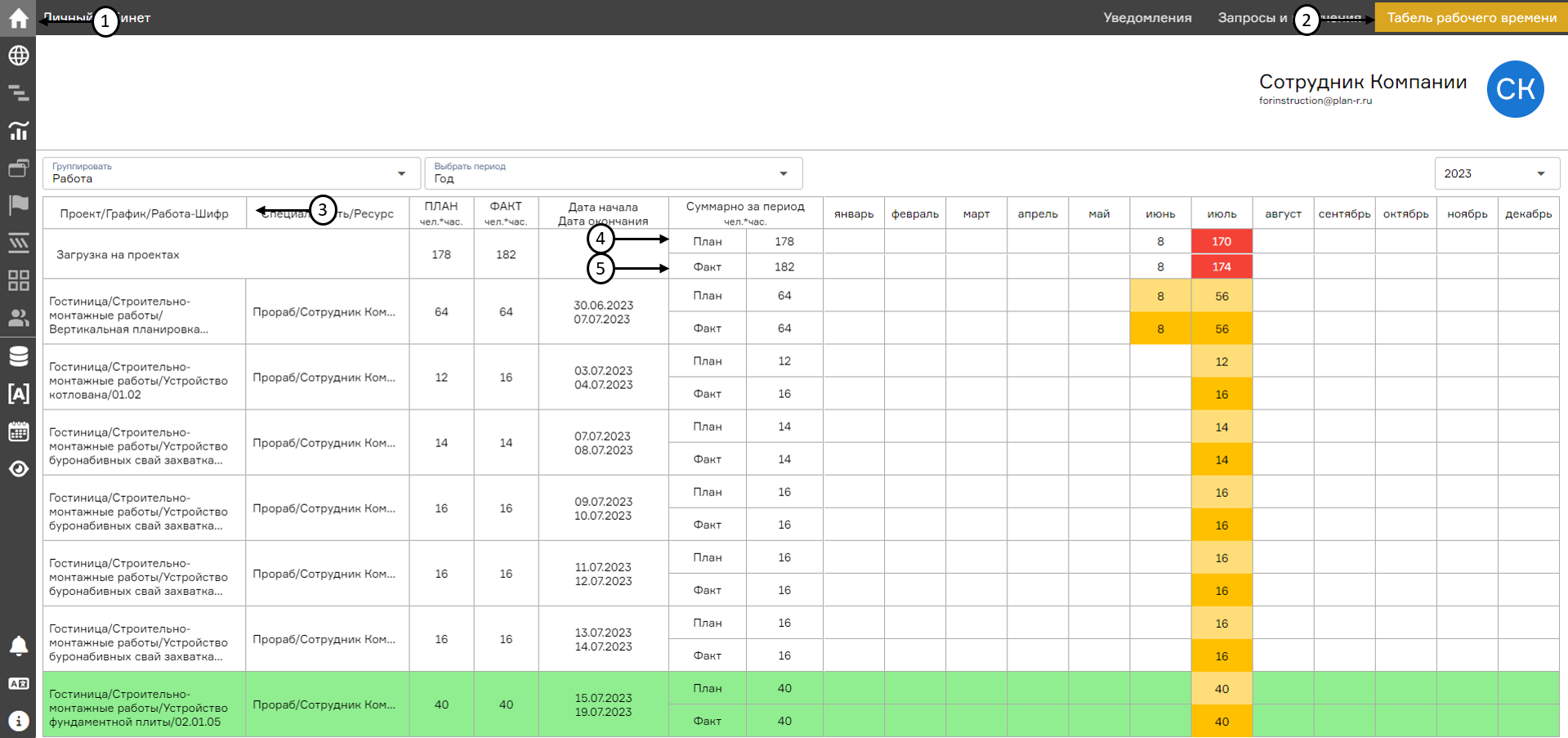Open the 2023 year dropdown

pos(1497,173)
